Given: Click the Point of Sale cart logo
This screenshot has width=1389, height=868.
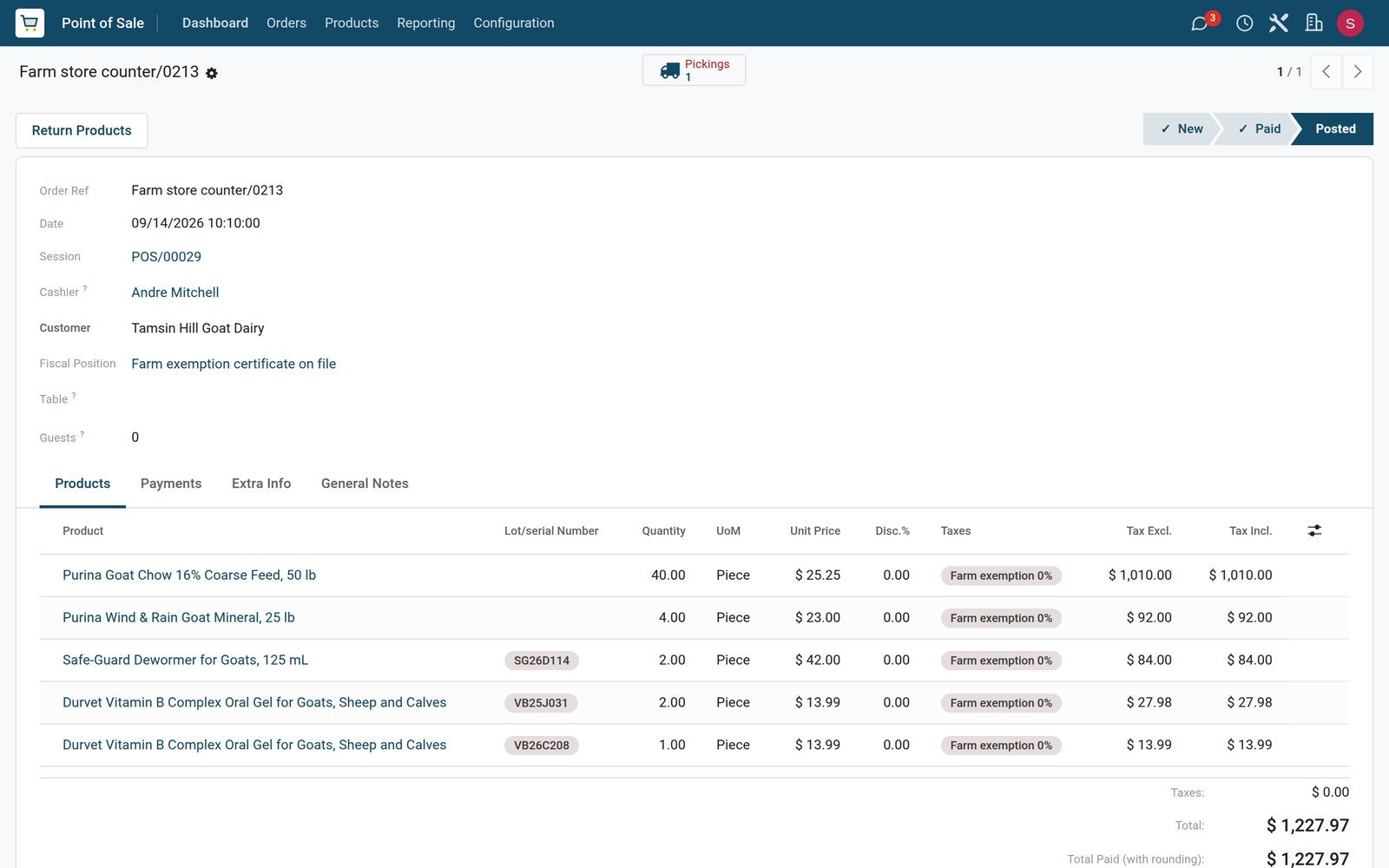Looking at the screenshot, I should [x=30, y=23].
